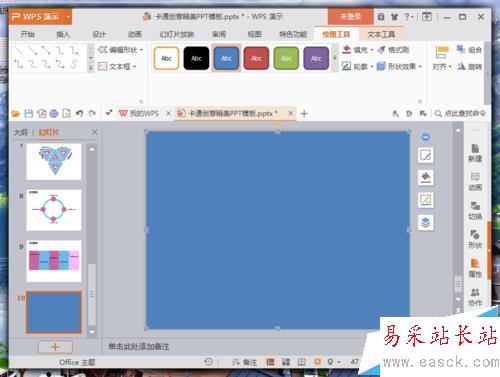Open the Align (对齐) dropdown arrow
This screenshot has height=377, width=500.
coord(450,67)
